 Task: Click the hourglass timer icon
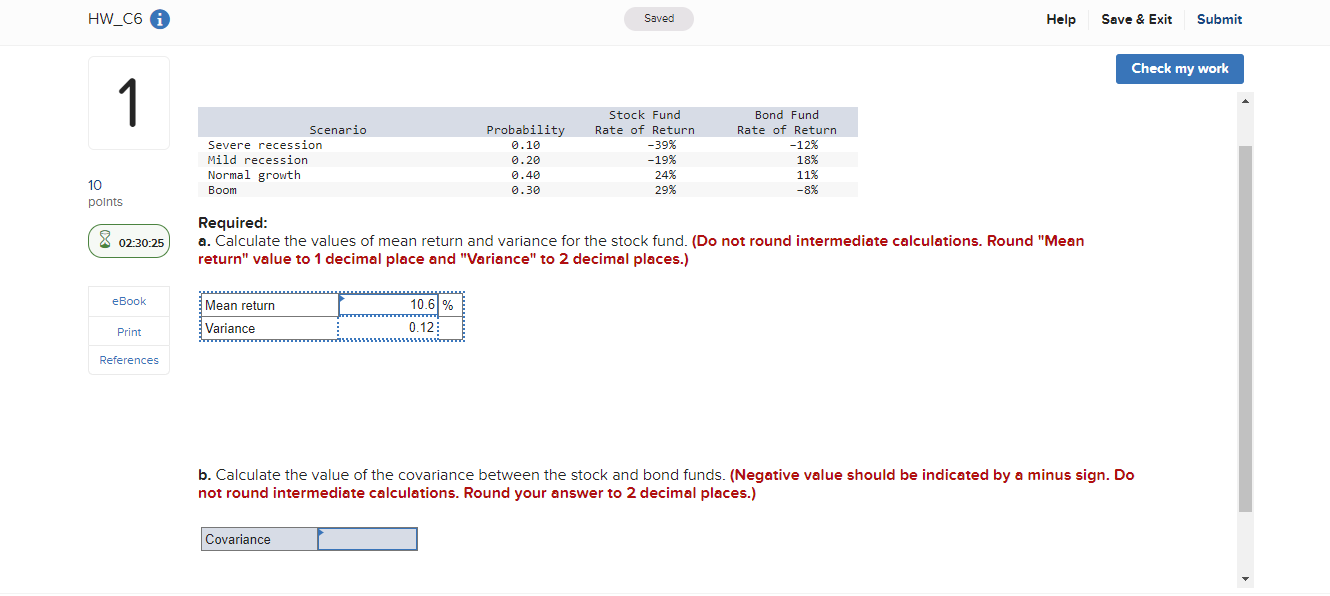point(105,241)
